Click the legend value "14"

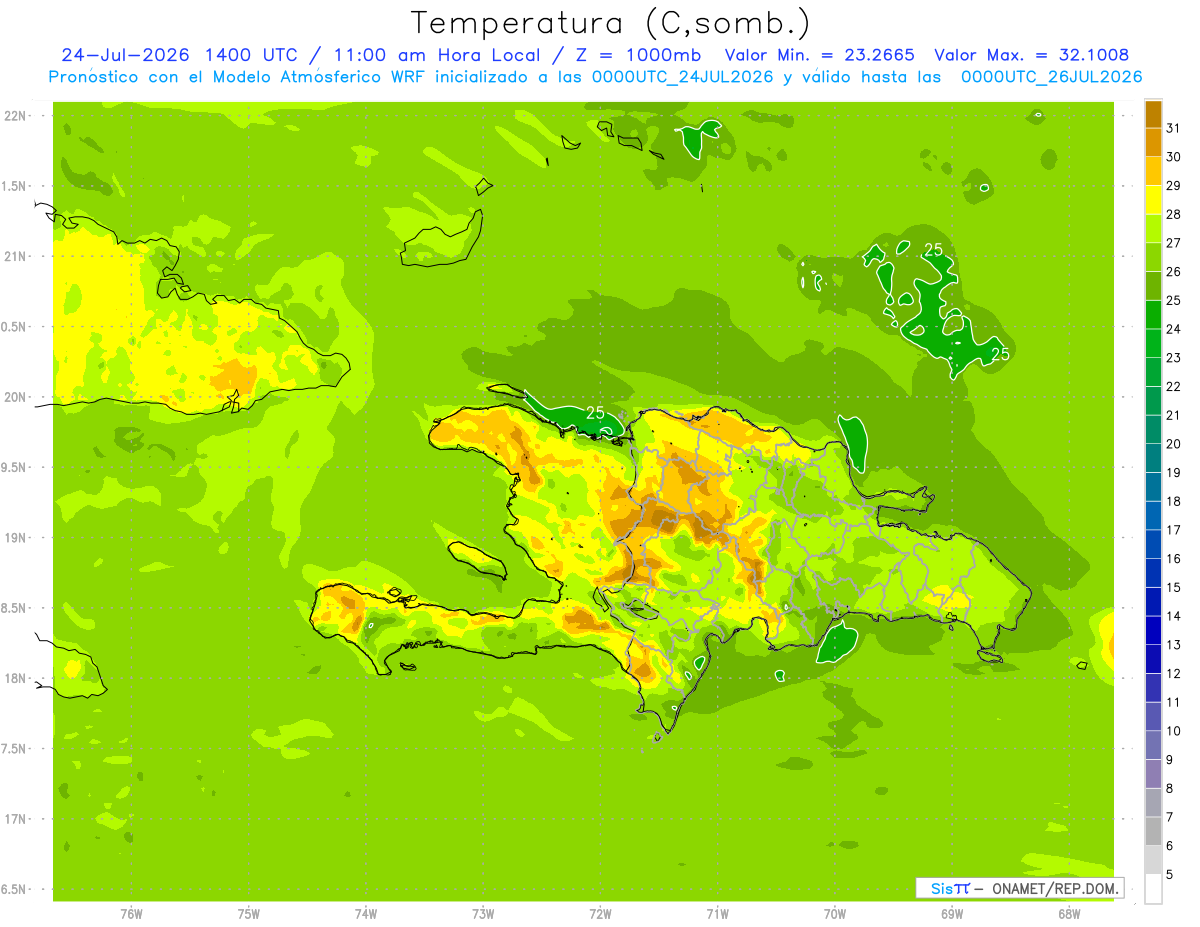(x=1173, y=616)
